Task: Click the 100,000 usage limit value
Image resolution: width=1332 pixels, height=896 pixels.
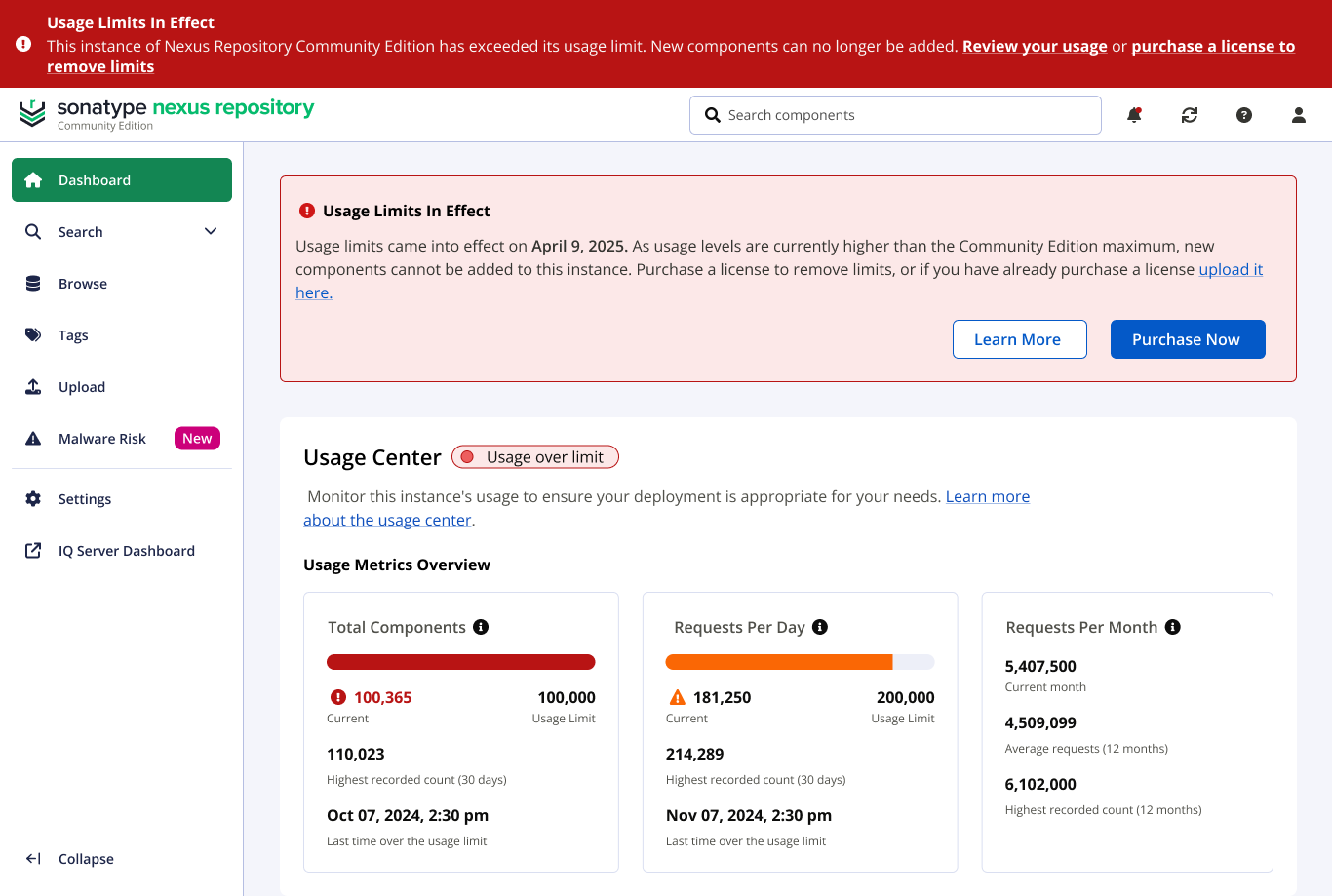Action: (567, 697)
